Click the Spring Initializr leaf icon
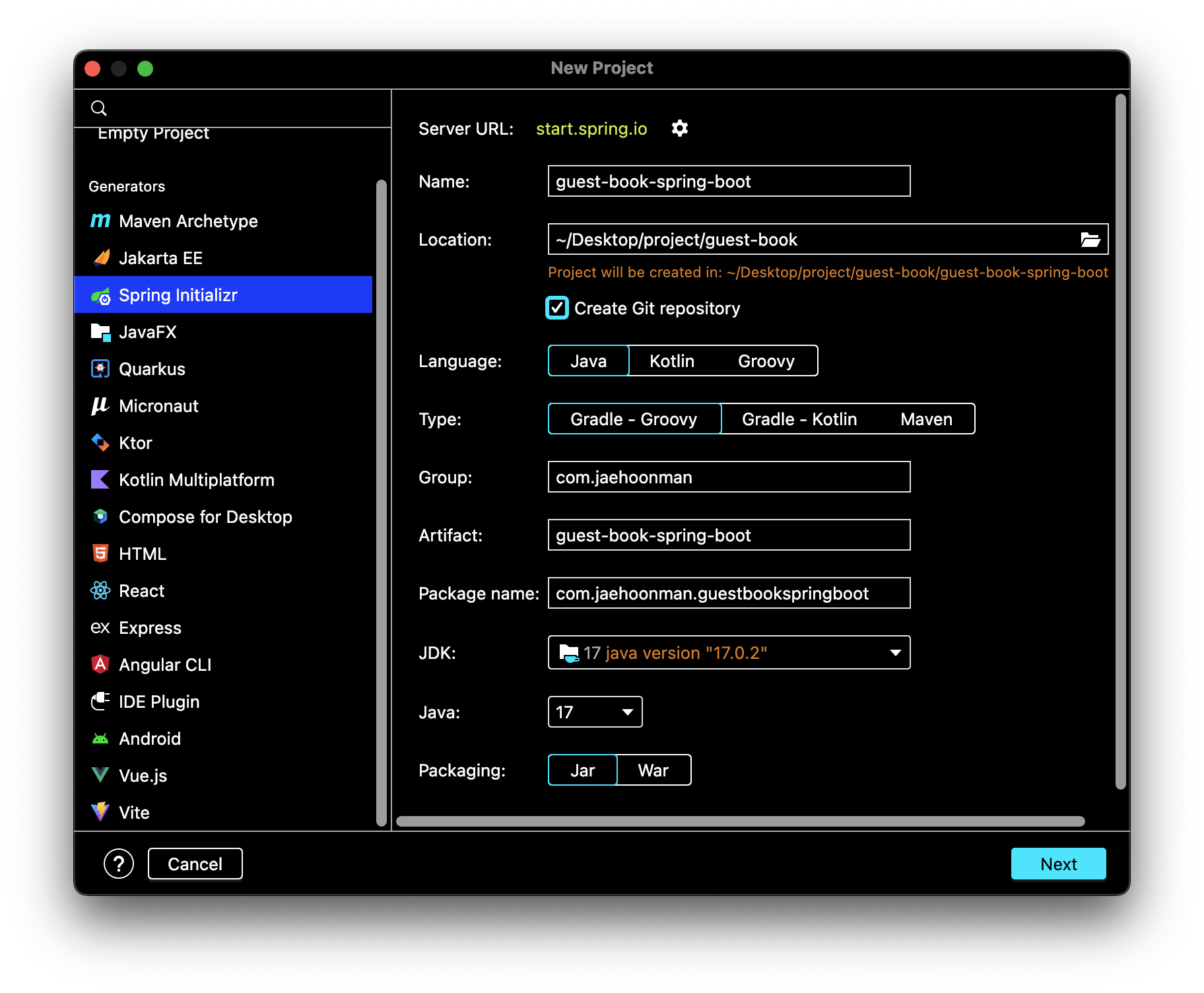Screen dimensions: 1204x993 pos(100,295)
